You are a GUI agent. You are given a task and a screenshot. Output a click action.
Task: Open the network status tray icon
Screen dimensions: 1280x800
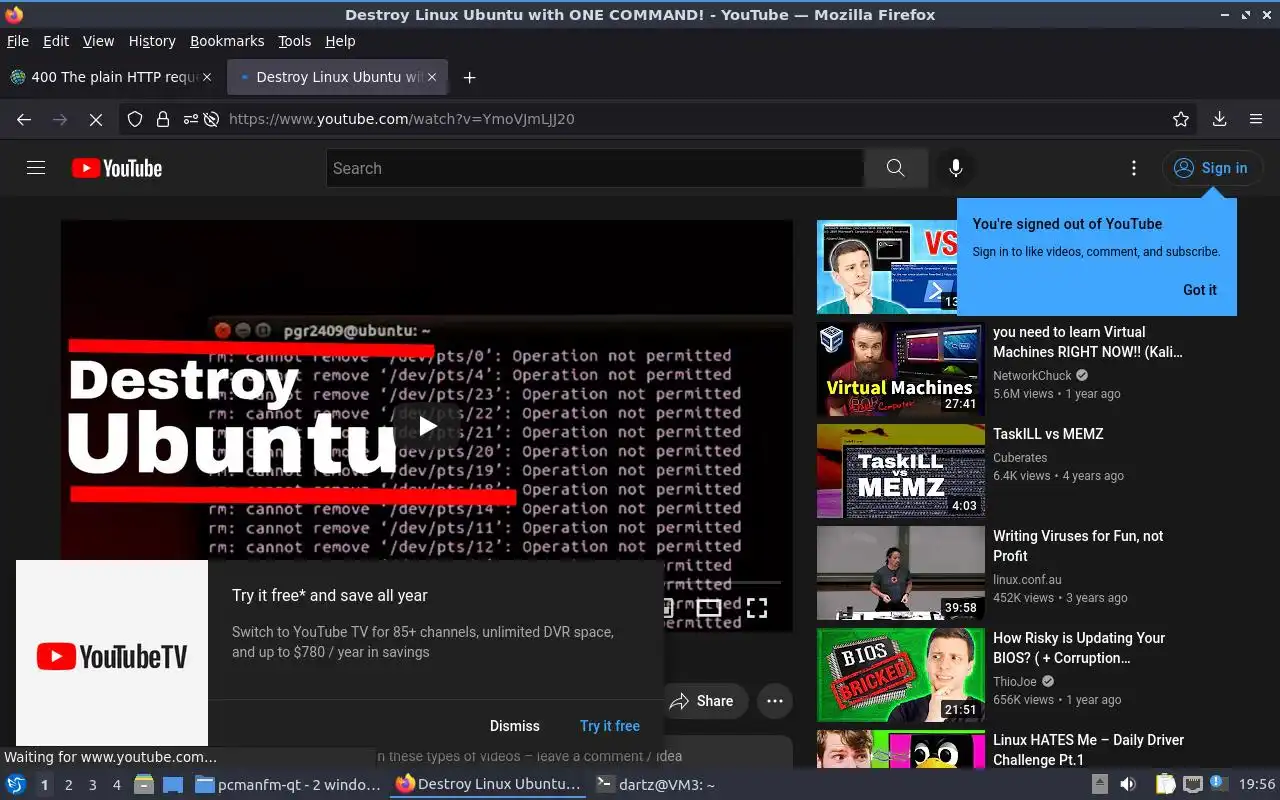coord(1192,784)
